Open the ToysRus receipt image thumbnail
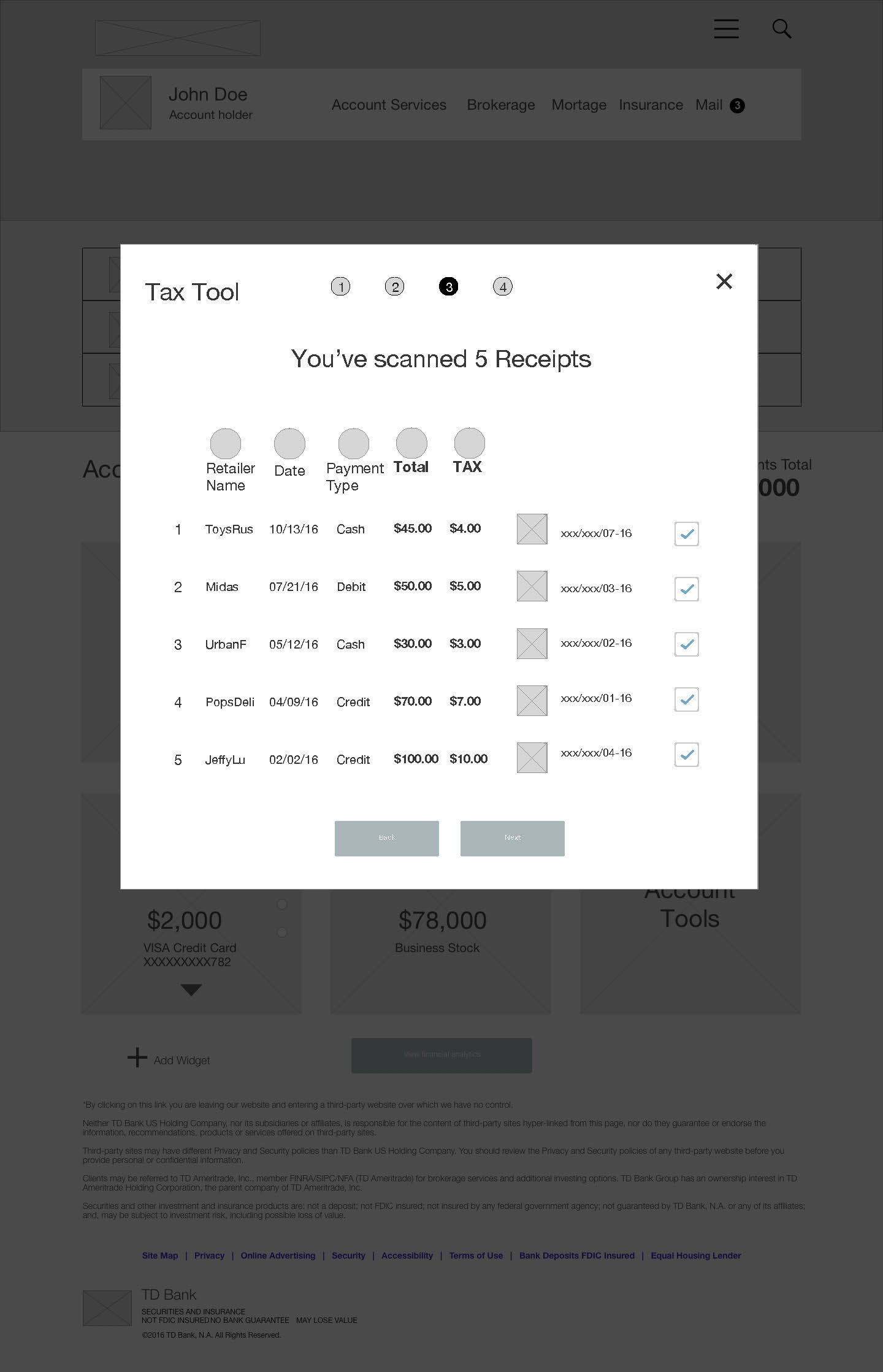Viewport: 883px width, 1372px height. [x=532, y=529]
